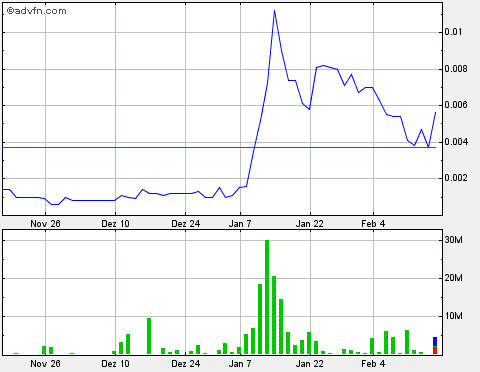
Task: Click the 30M volume axis label
Action: [453, 240]
